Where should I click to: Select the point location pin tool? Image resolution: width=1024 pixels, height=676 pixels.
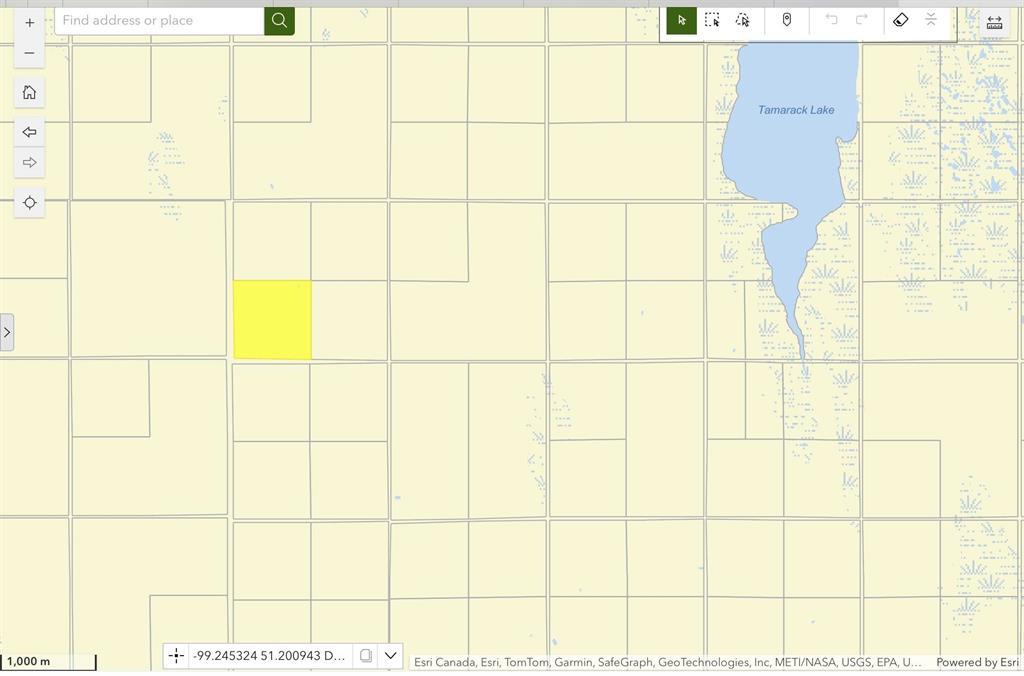click(x=787, y=20)
